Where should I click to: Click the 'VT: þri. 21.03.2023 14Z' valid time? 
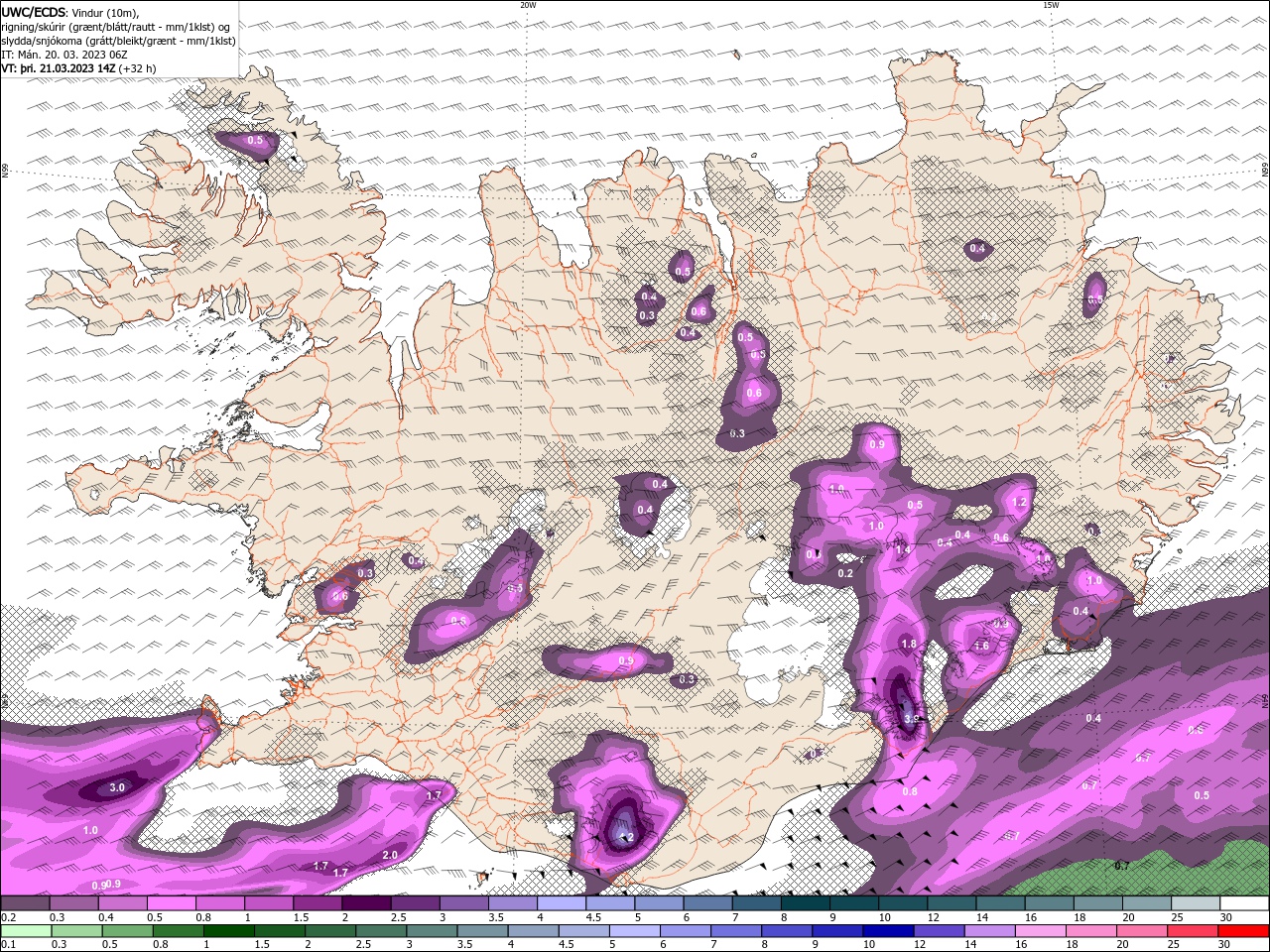tap(58, 67)
